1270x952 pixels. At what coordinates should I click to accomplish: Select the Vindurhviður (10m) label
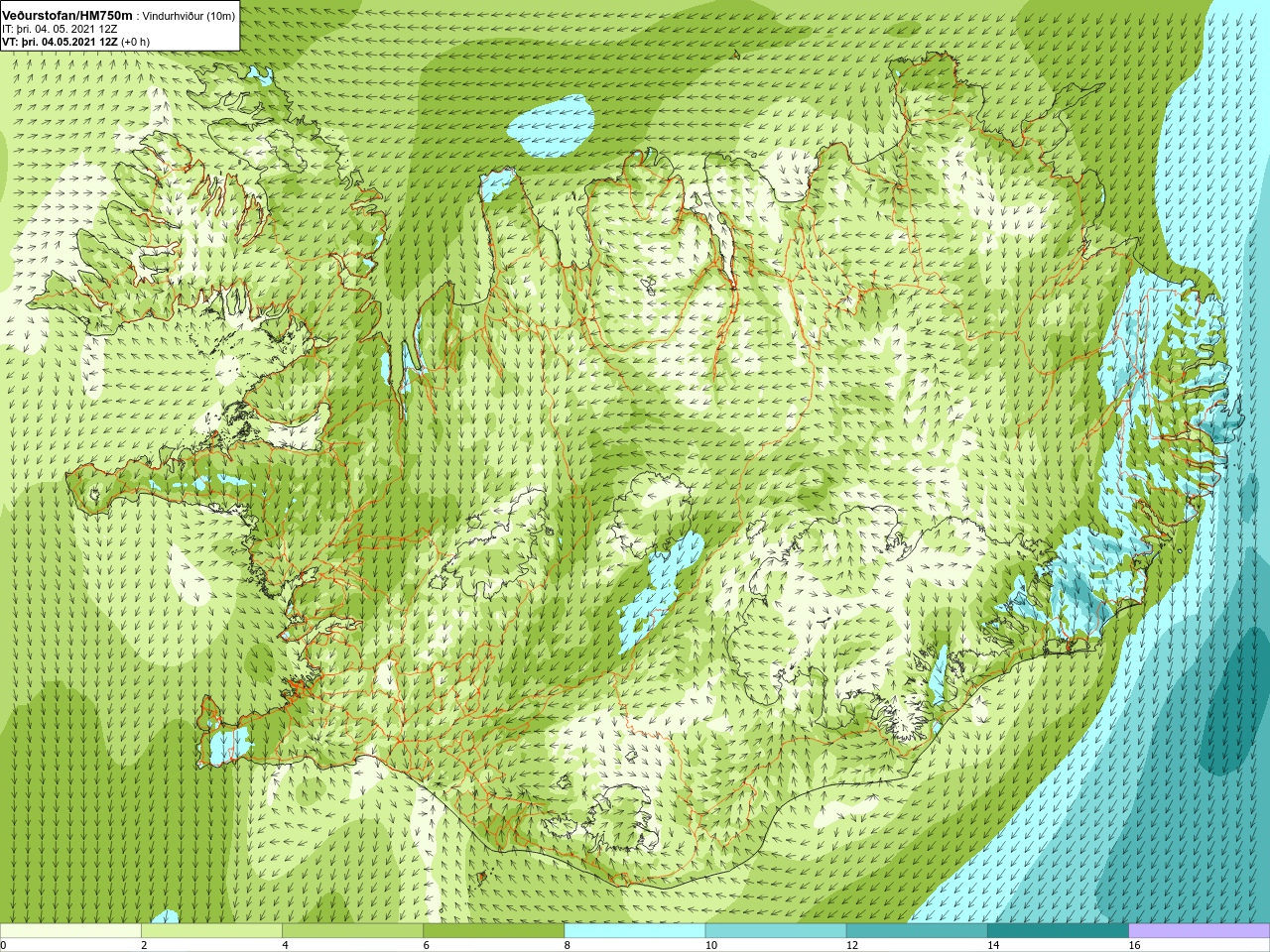[x=190, y=17]
